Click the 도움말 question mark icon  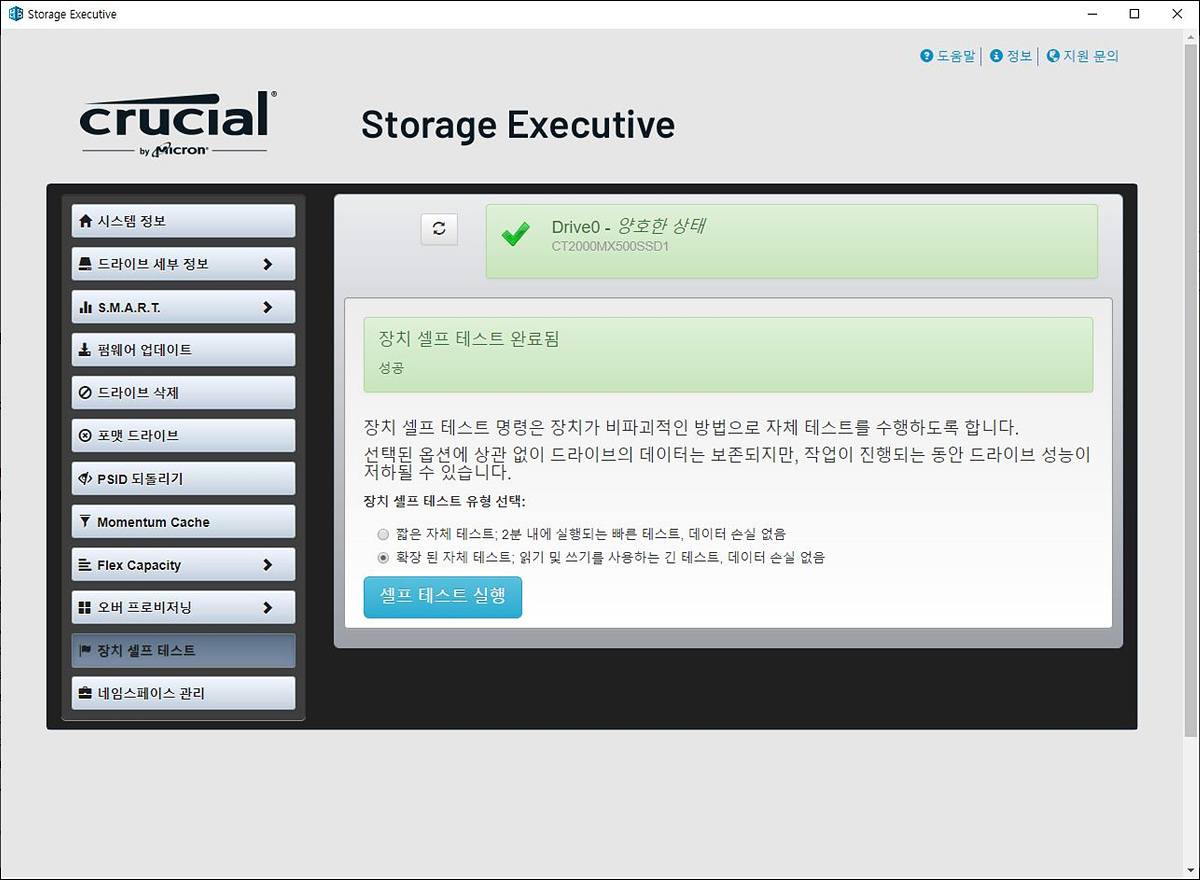pyautogui.click(x=927, y=56)
